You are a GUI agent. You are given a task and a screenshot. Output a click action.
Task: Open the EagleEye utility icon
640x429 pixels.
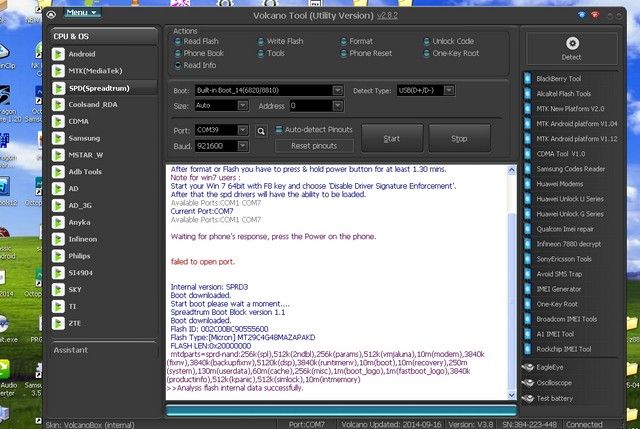click(528, 367)
